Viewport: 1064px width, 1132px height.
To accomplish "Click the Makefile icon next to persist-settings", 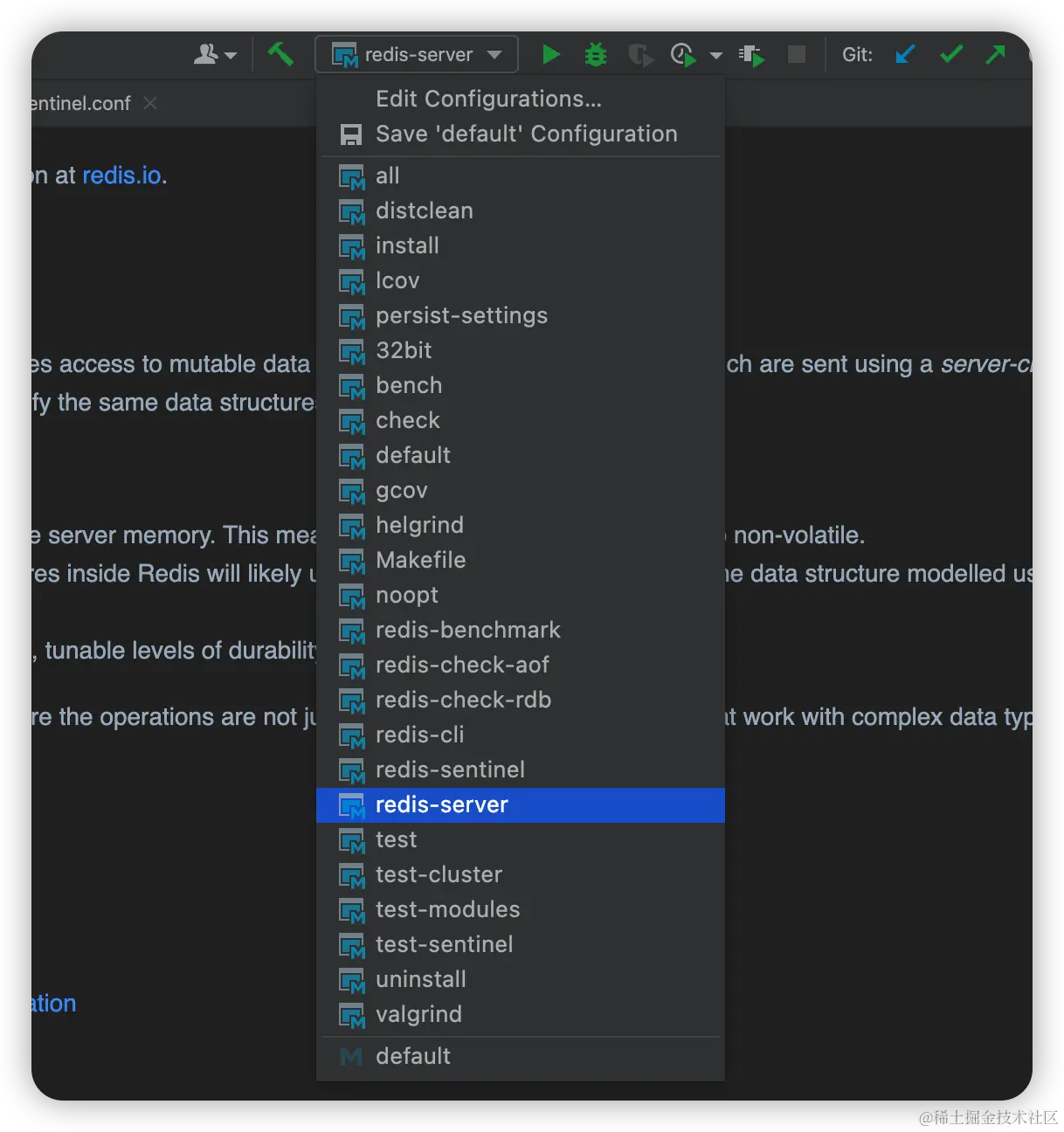I will [352, 317].
